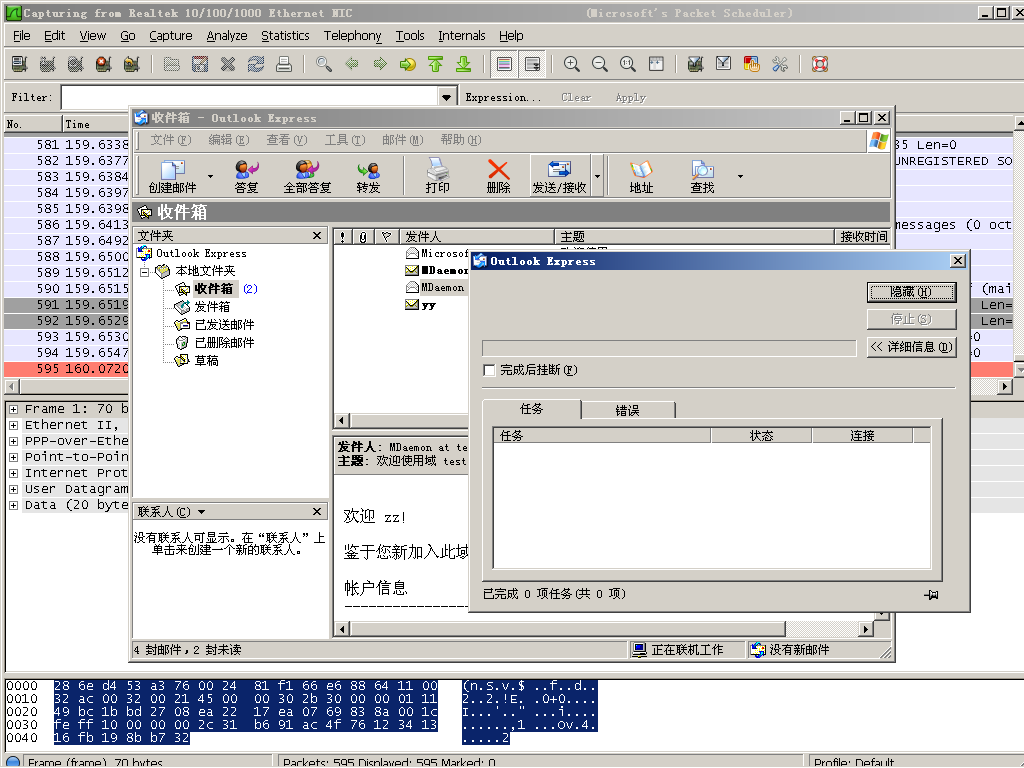The image size is (1024, 768).
Task: Open the Wireshark Telephony menu
Action: point(352,36)
